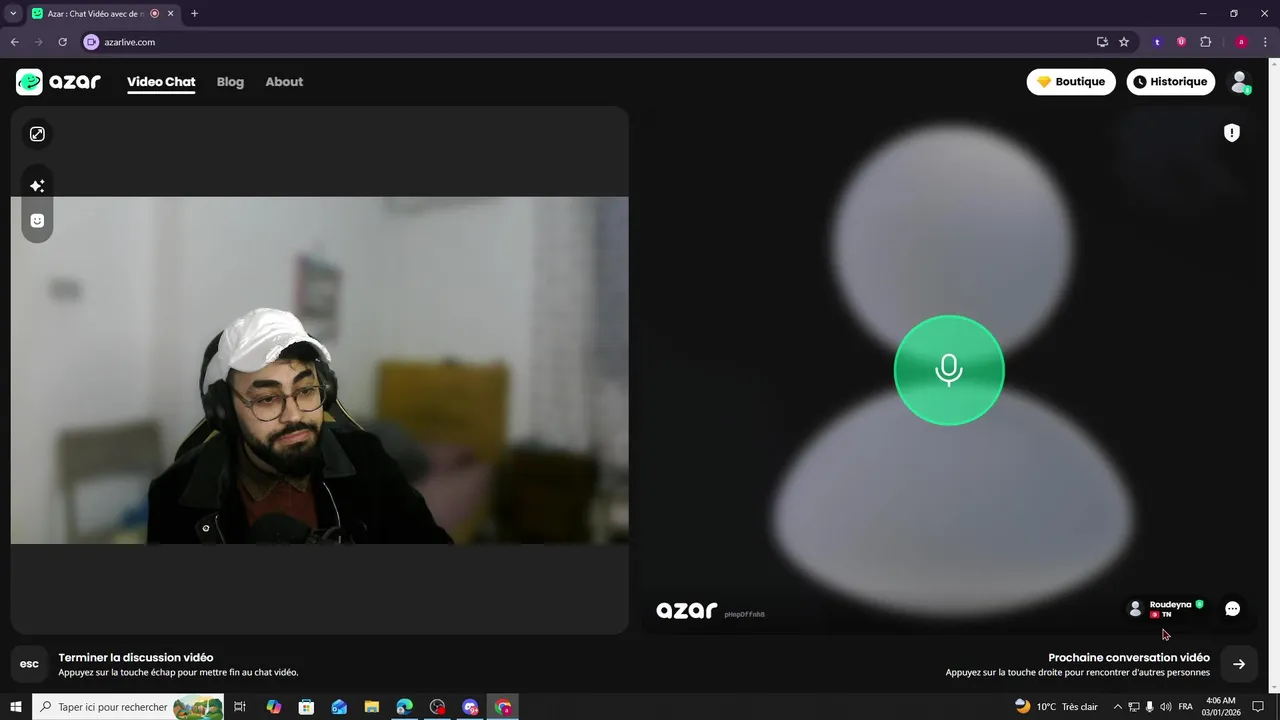The width and height of the screenshot is (1280, 720).
Task: Open the site info icon in address bar
Action: pos(91,42)
